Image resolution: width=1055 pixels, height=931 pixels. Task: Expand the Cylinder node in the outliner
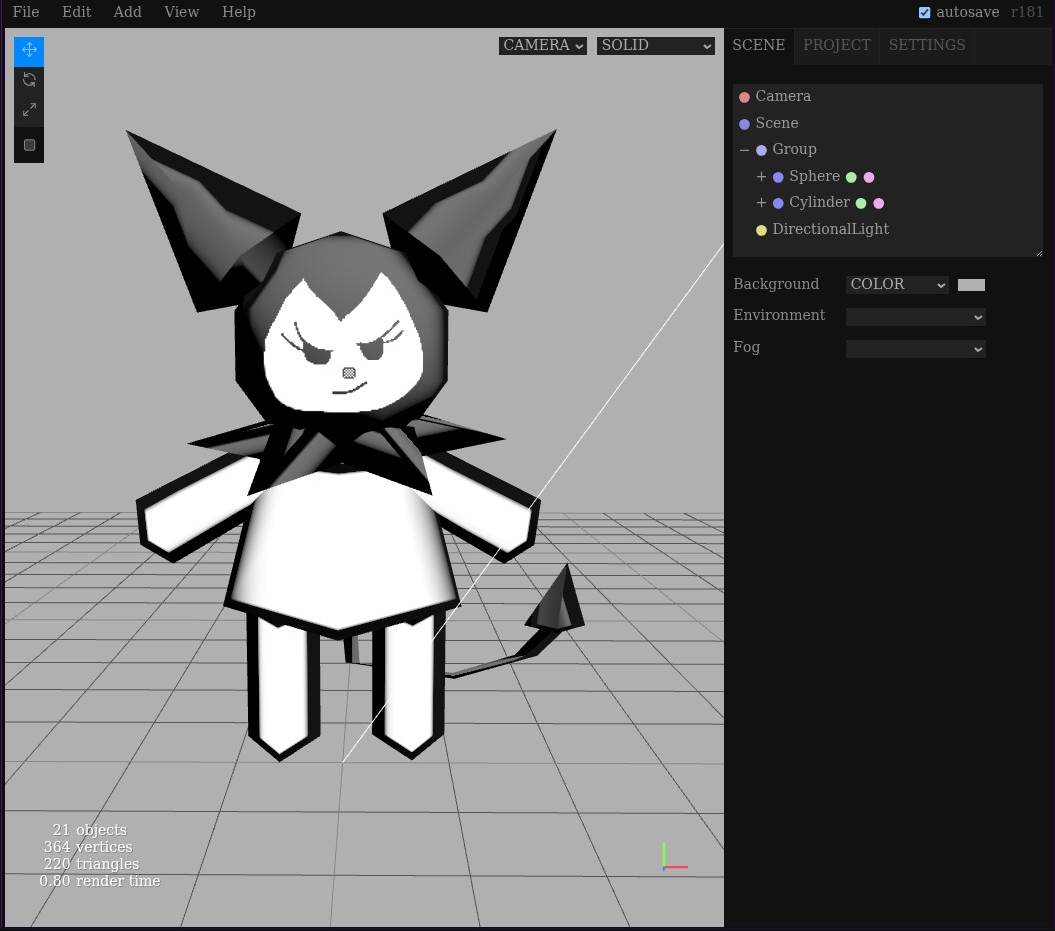point(761,203)
